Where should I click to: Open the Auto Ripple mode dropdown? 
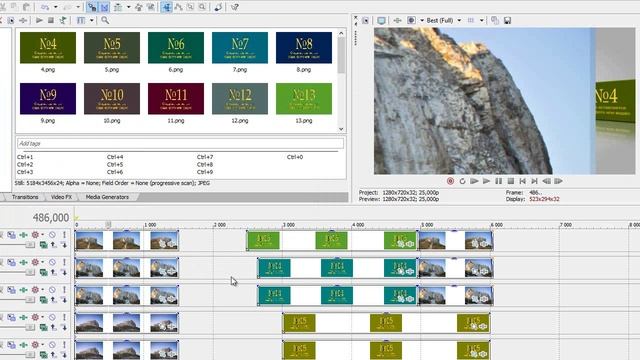tap(129, 7)
